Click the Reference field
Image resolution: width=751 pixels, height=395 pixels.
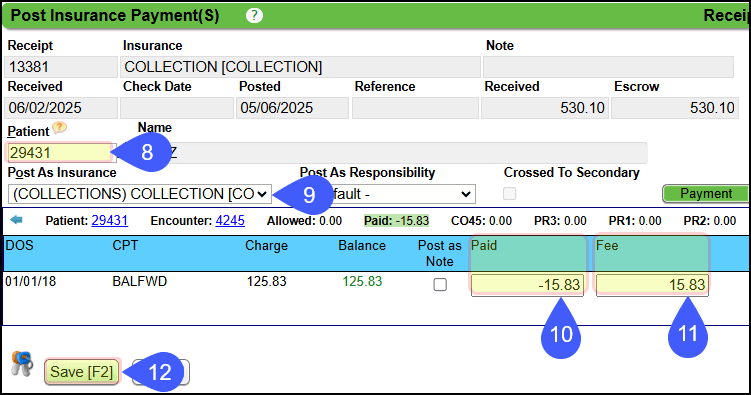point(415,108)
